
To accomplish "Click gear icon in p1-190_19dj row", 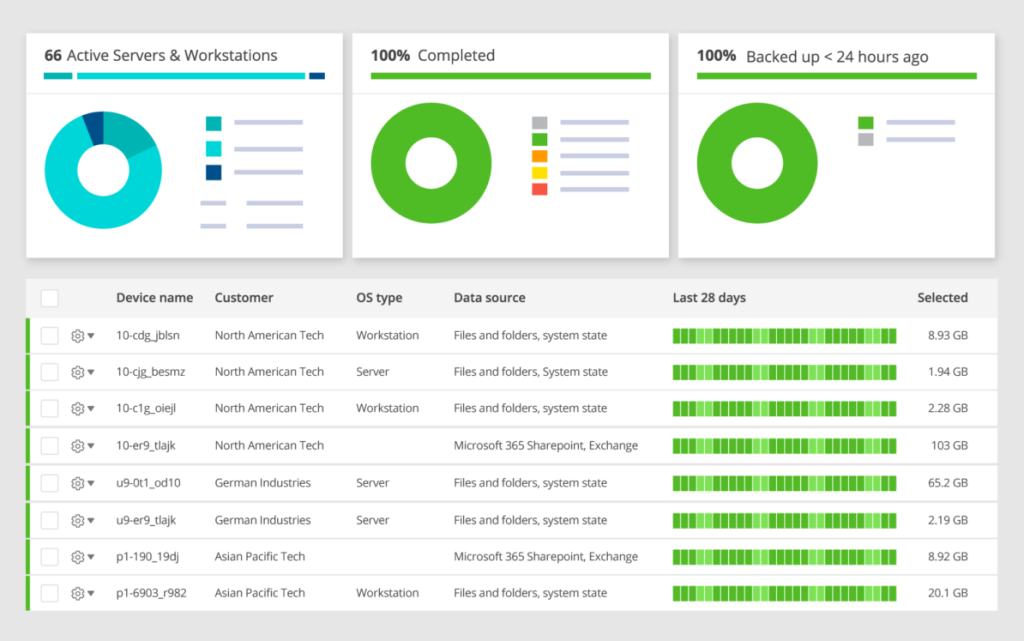I will (x=77, y=557).
